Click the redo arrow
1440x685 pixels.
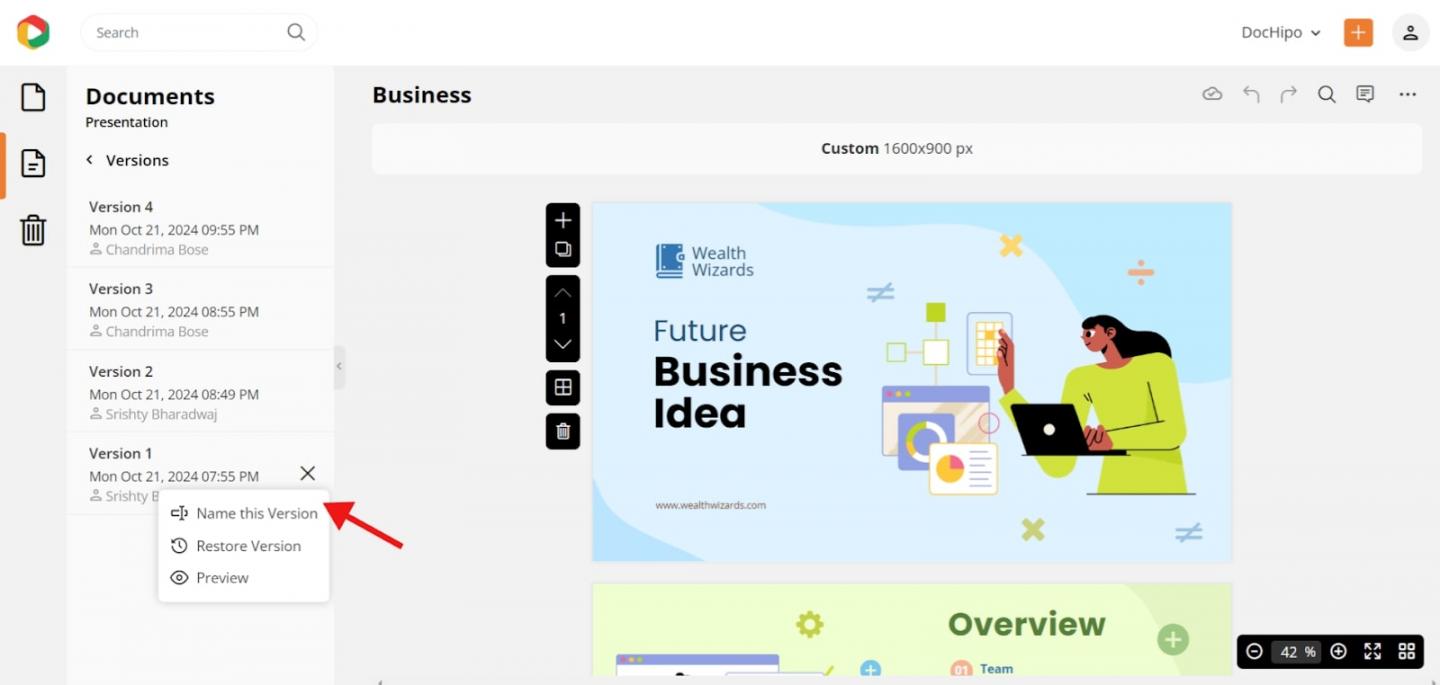tap(1289, 94)
